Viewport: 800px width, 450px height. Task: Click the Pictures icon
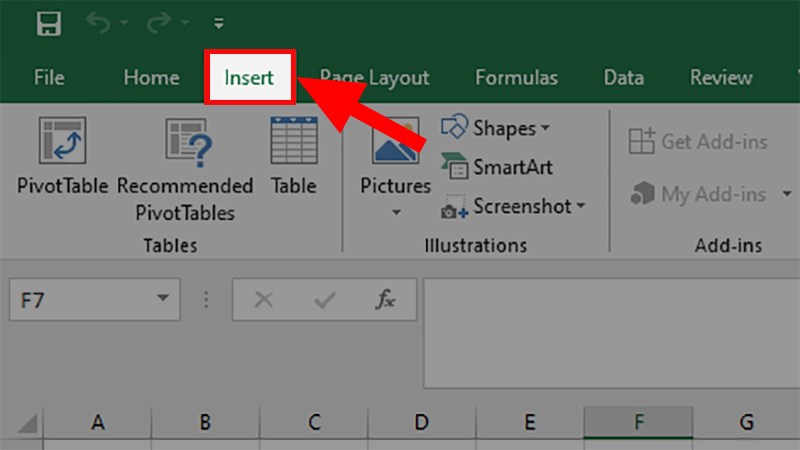coord(396,141)
